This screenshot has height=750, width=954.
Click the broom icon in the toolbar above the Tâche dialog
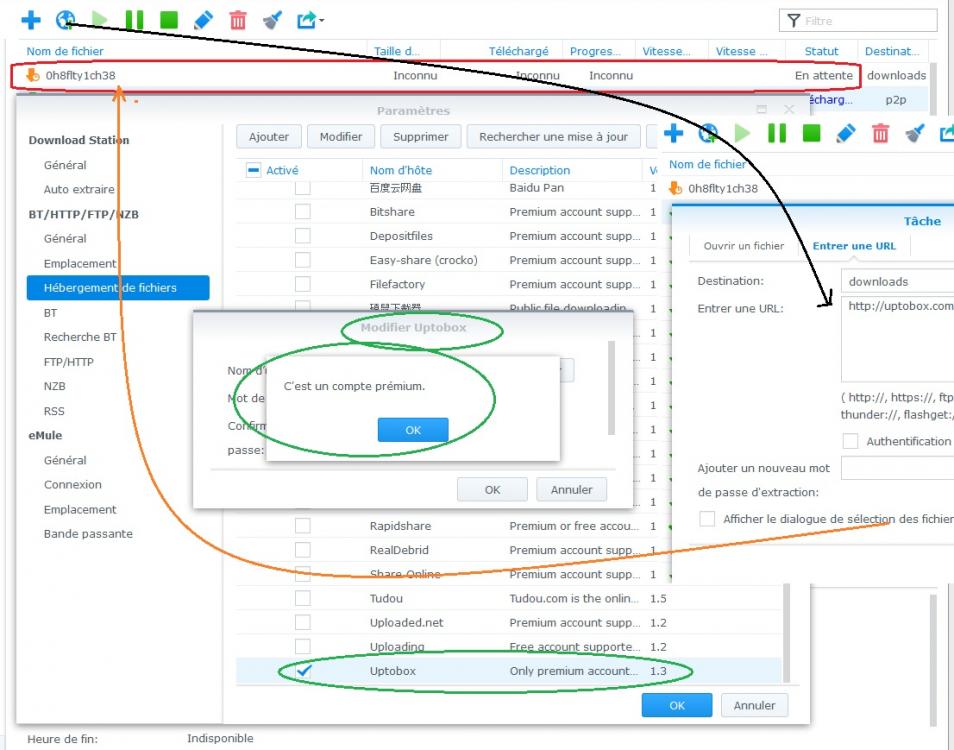914,133
